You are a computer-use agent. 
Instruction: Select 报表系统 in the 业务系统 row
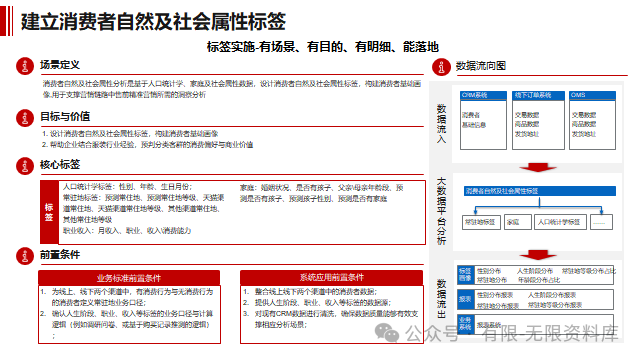pos(489,325)
